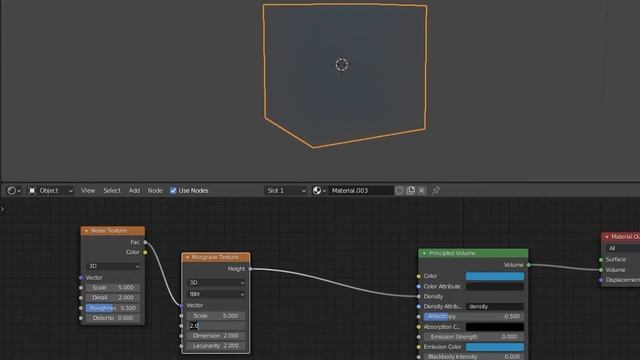Unlink material with X icon
Image resolution: width=640 pixels, height=360 pixels.
[x=422, y=191]
